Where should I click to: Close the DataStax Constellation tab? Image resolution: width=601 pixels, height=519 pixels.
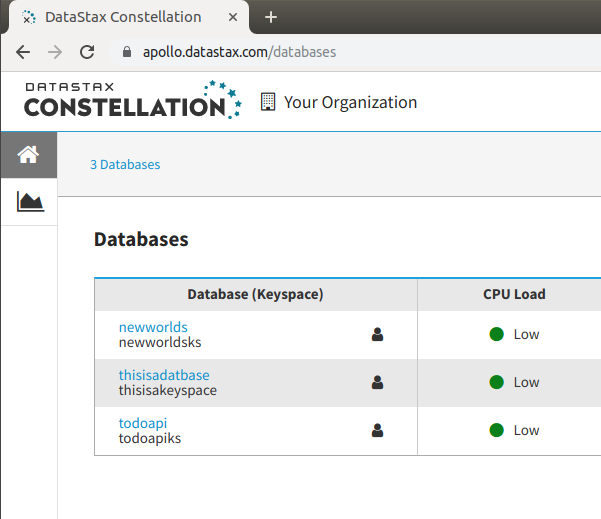tap(233, 17)
